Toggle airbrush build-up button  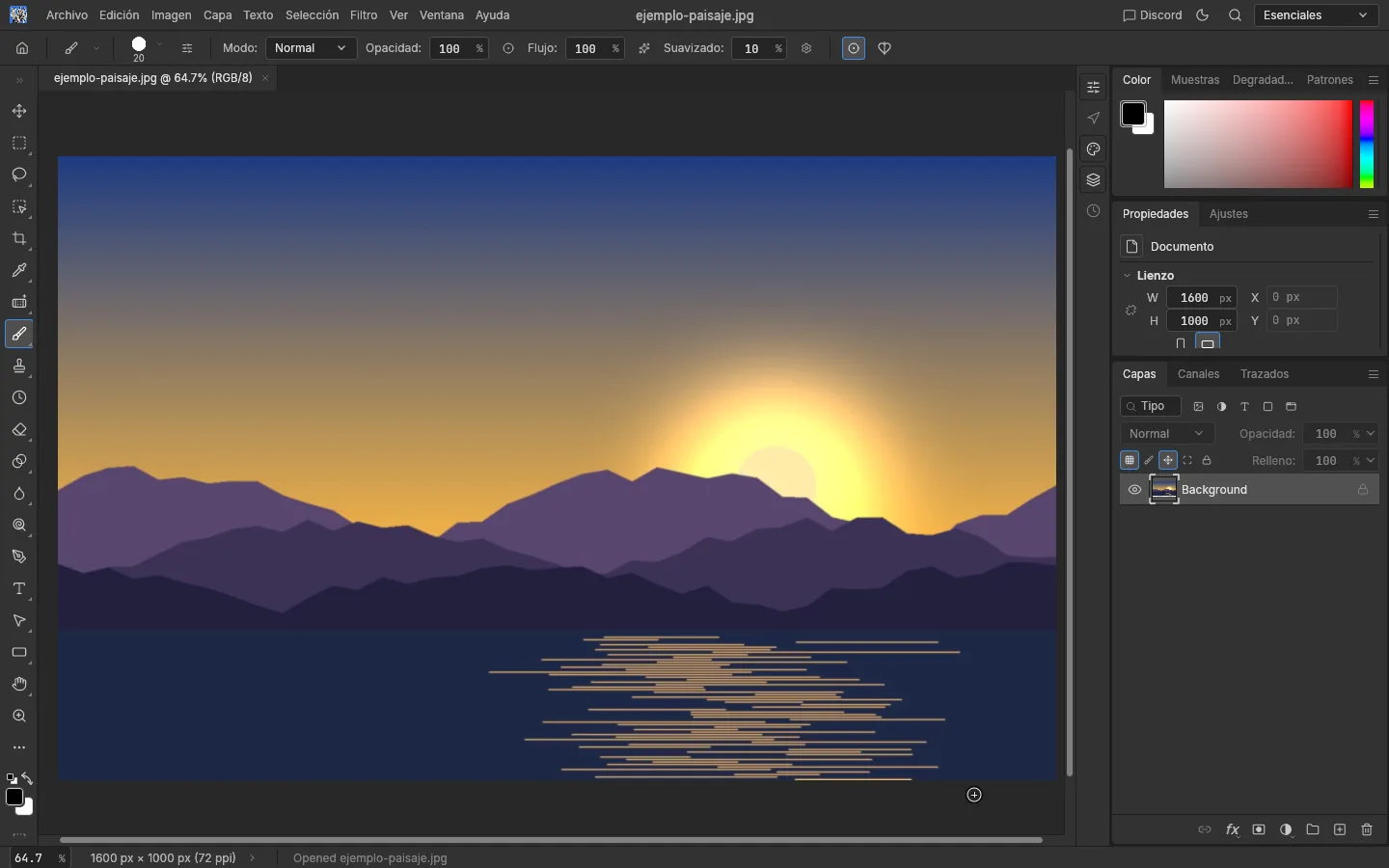click(x=644, y=48)
